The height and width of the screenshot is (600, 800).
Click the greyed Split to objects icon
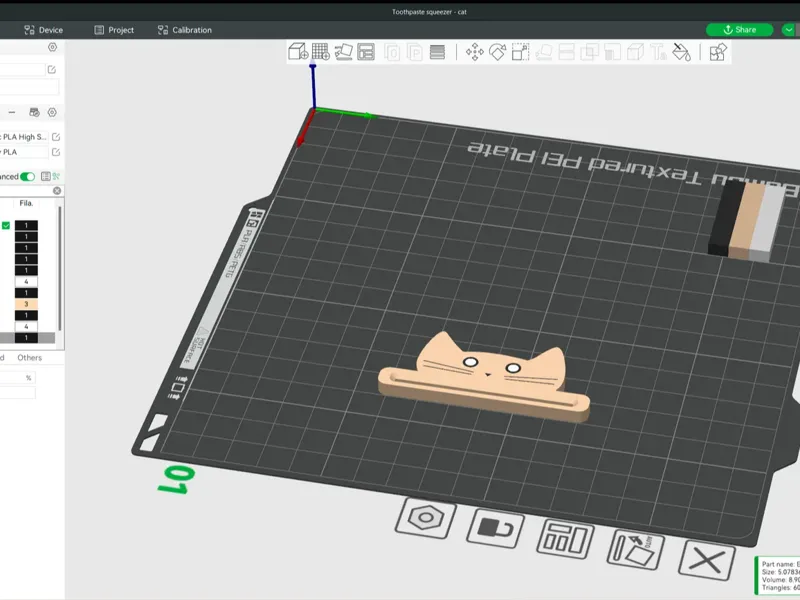point(392,52)
